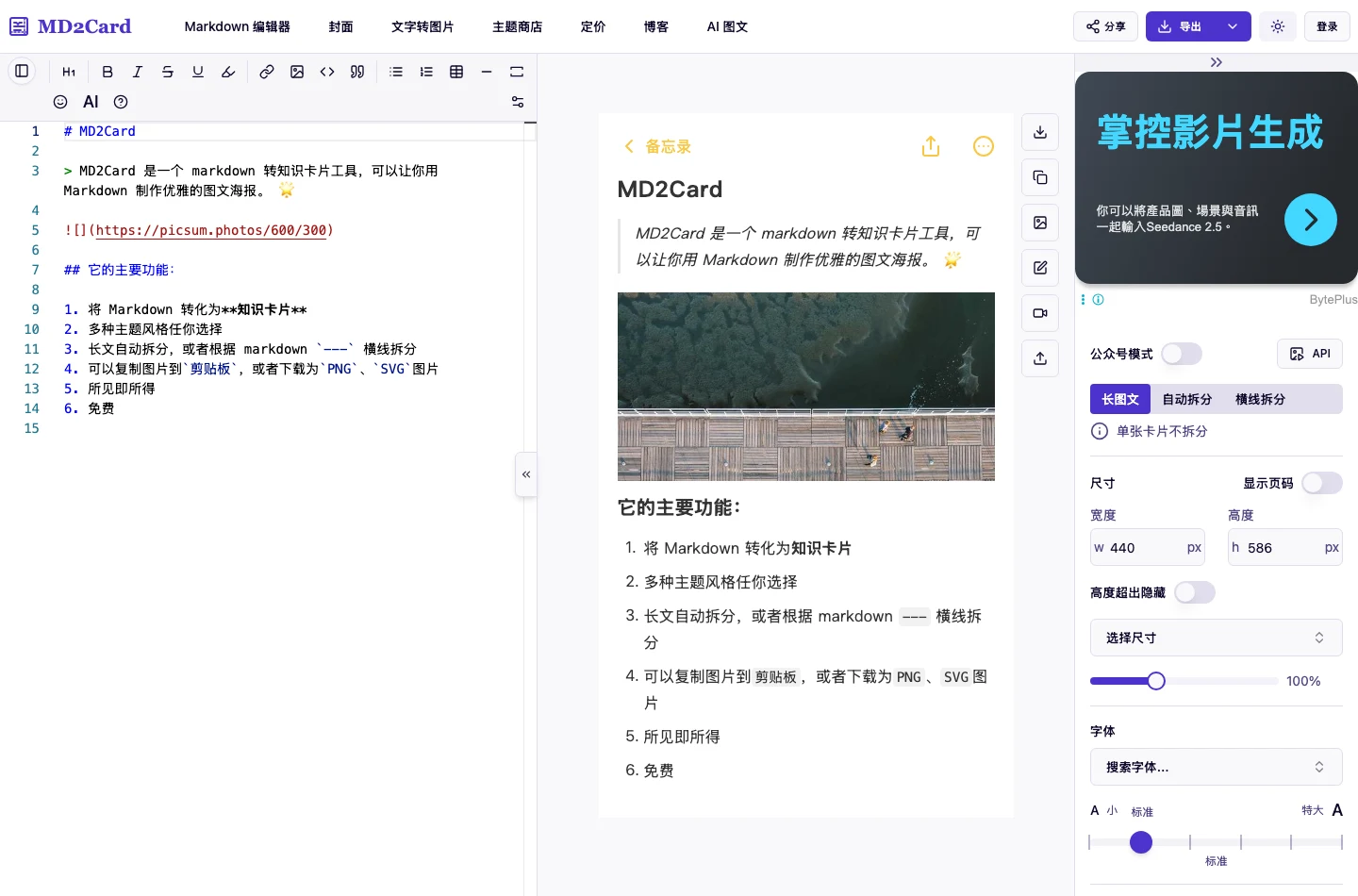Insert a numbered list

pyautogui.click(x=426, y=72)
